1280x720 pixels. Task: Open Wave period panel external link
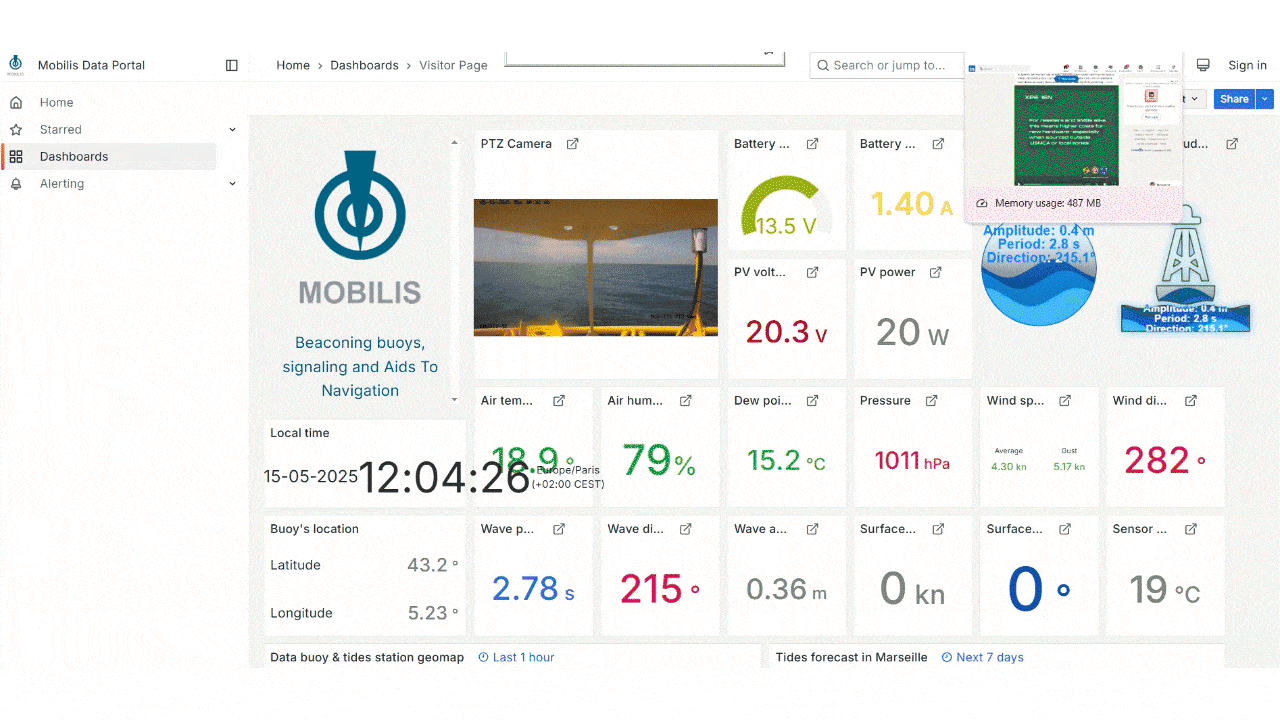point(559,529)
